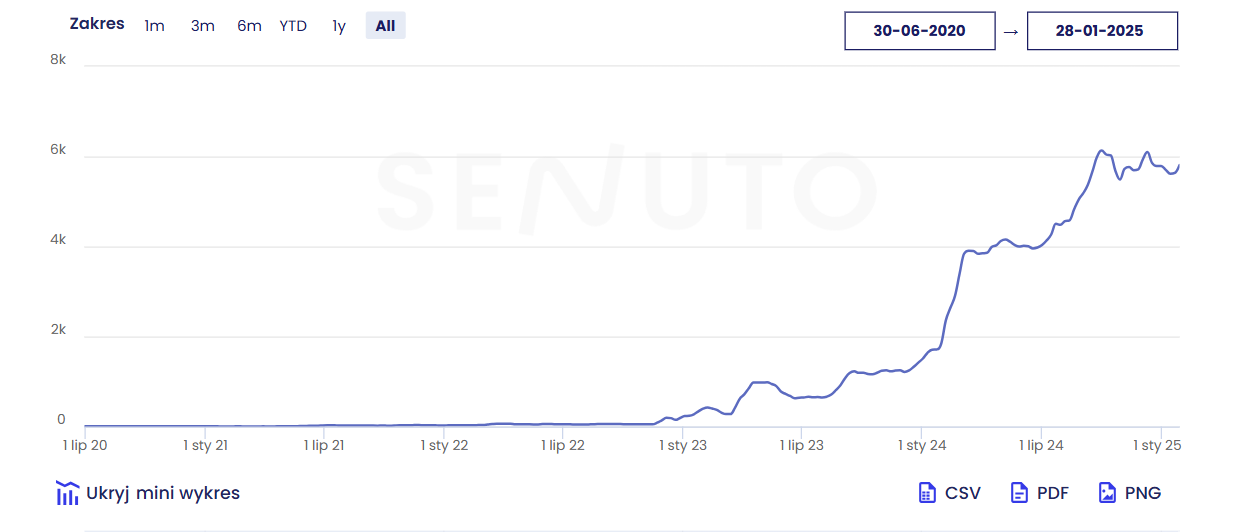1233x532 pixels.
Task: Select the 1m range option
Action: (154, 26)
